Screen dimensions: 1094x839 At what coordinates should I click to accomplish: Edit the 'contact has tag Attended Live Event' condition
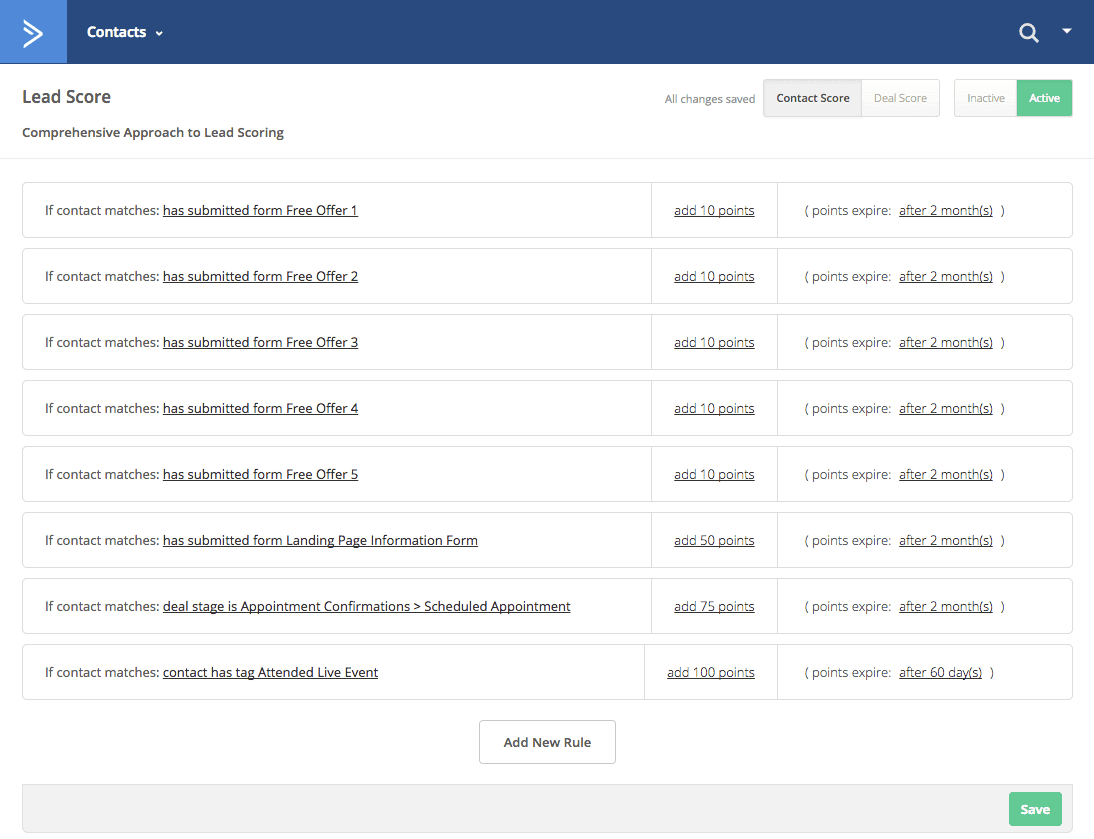[270, 672]
